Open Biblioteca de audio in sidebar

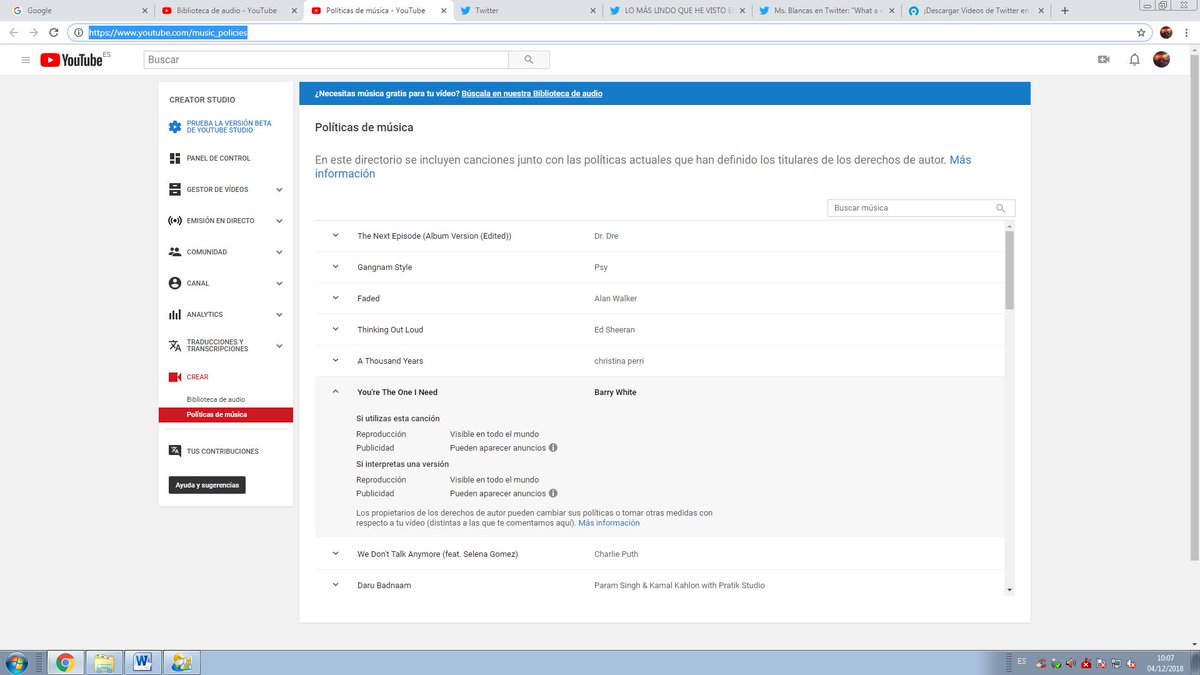pyautogui.click(x=216, y=399)
